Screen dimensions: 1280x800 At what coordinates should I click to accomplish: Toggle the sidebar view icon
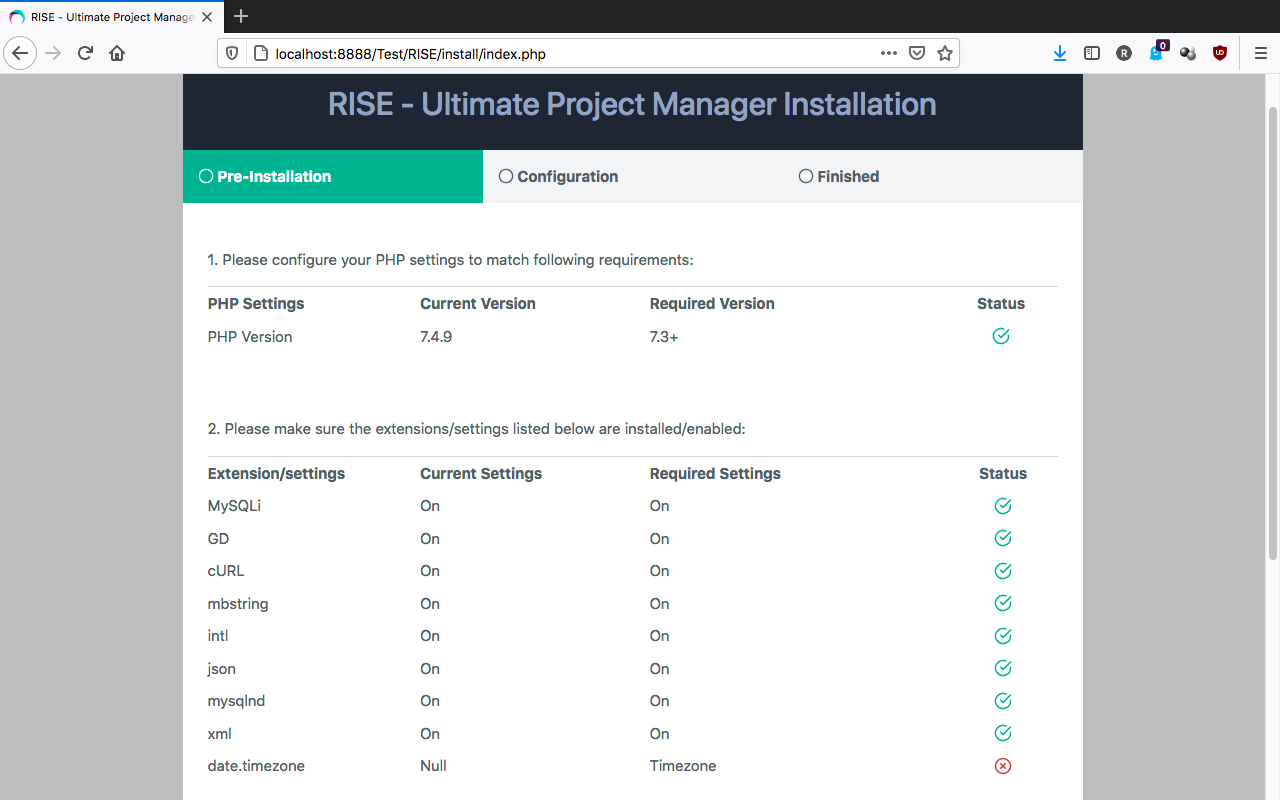pos(1092,53)
